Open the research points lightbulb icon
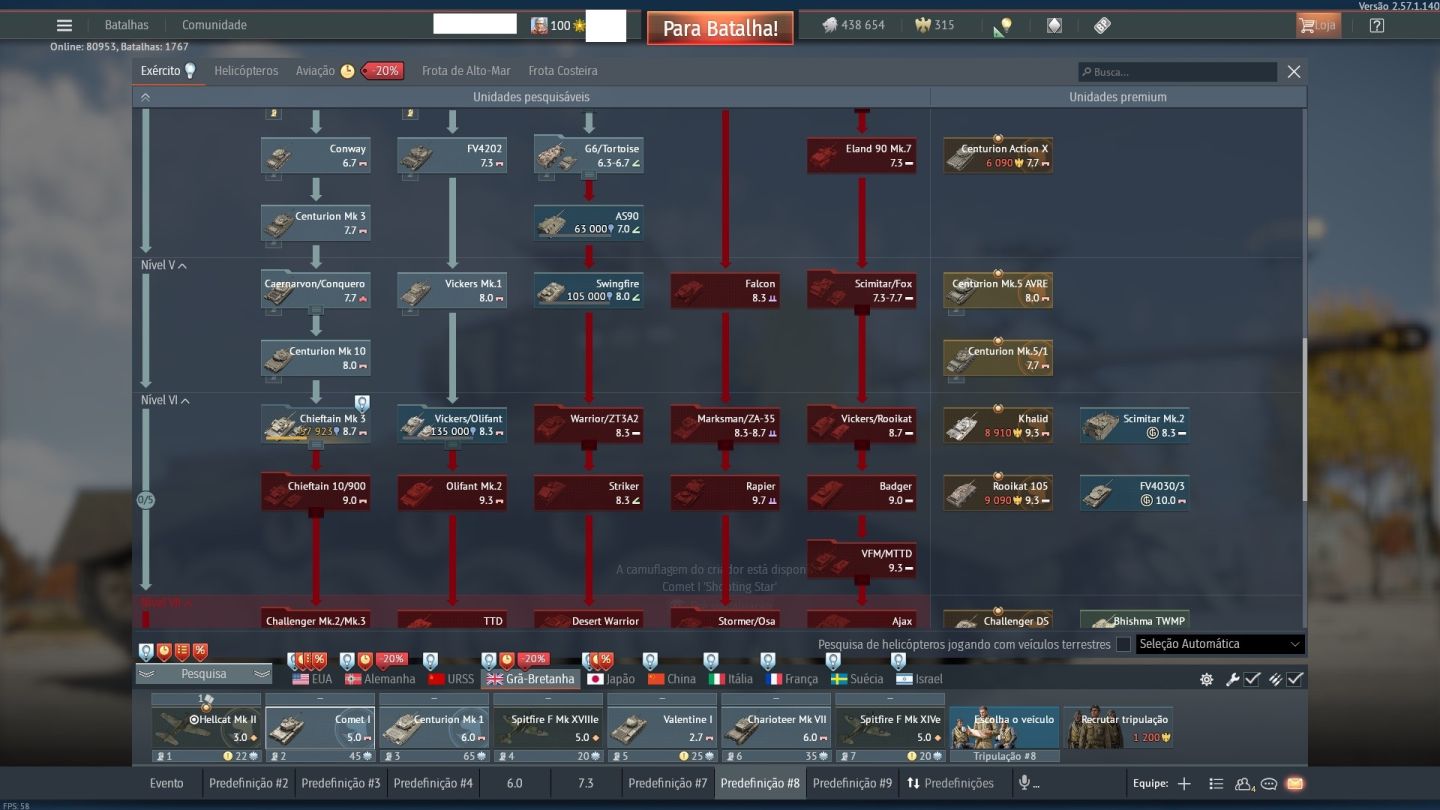 [1004, 26]
